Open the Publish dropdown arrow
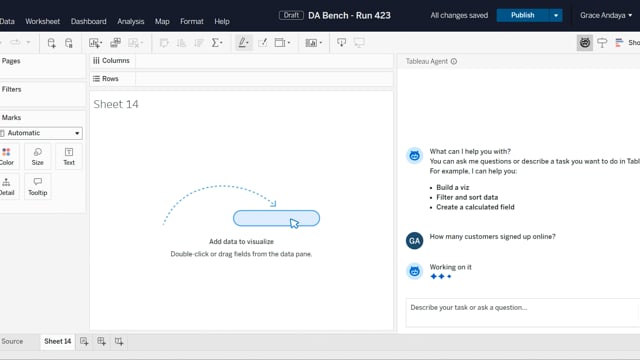 point(556,16)
